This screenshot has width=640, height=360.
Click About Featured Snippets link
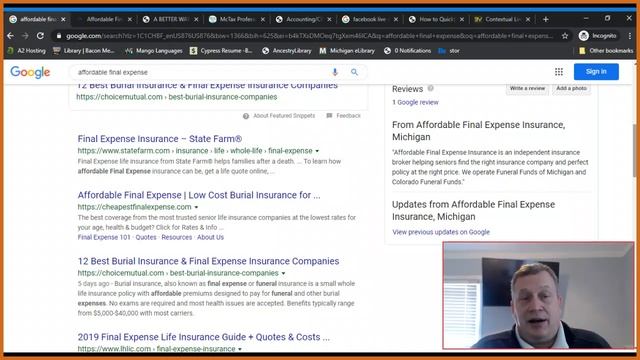[x=284, y=116]
